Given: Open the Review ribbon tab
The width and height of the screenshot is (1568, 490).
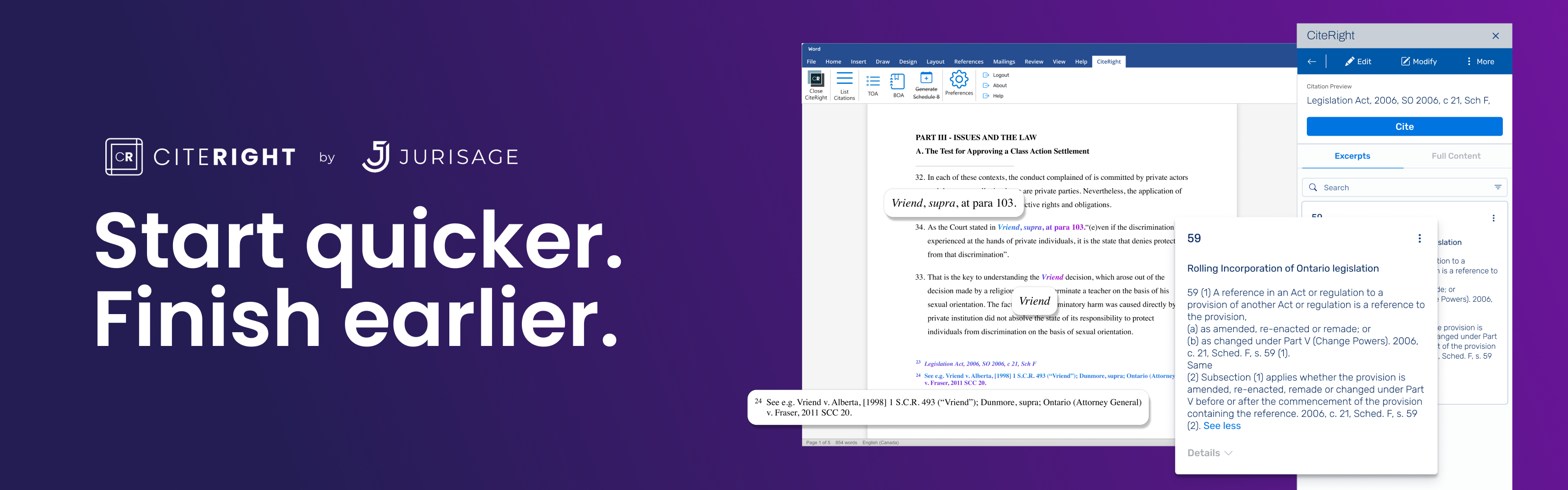Looking at the screenshot, I should (x=1033, y=61).
